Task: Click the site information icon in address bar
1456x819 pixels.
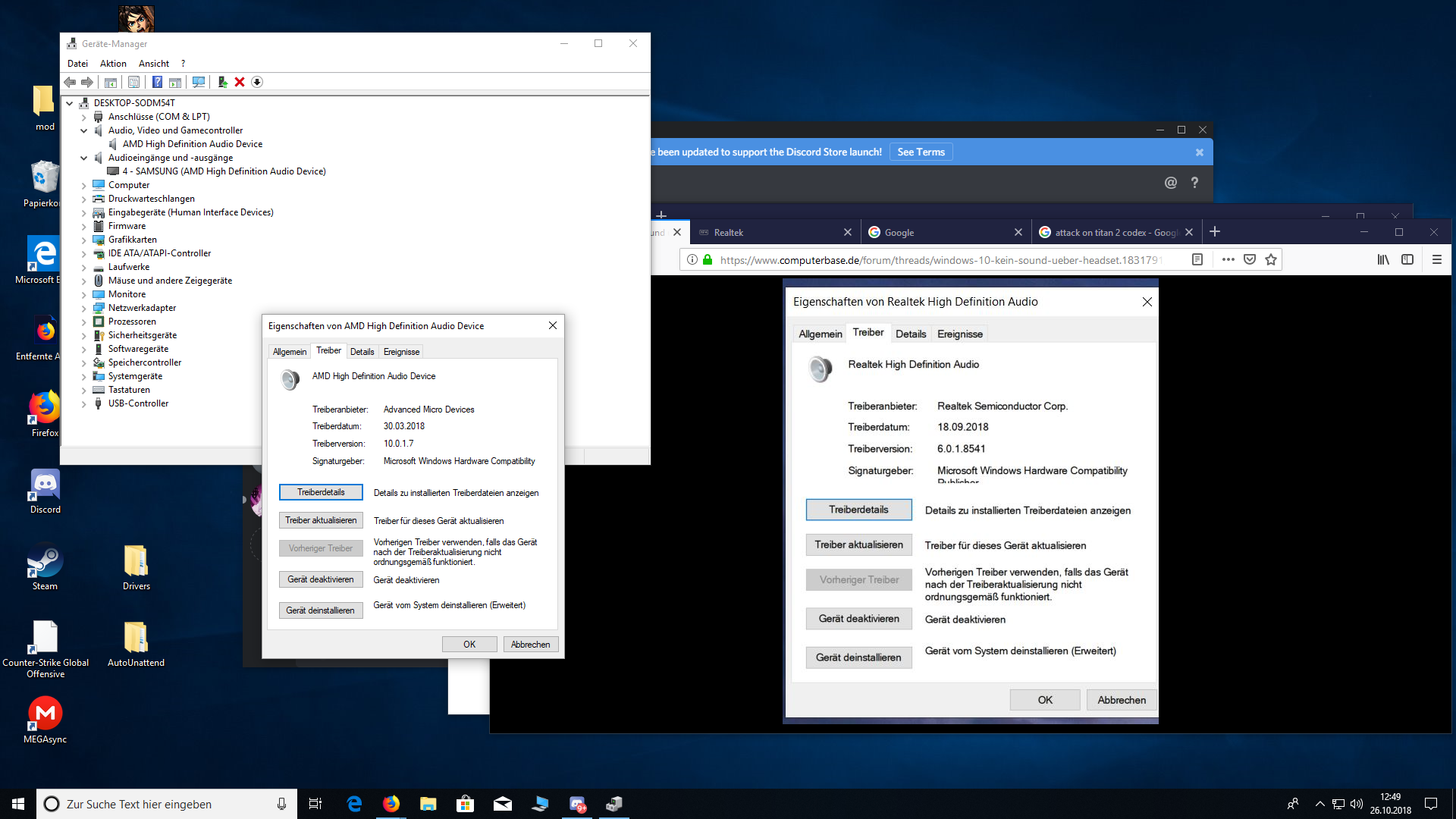Action: tap(692, 259)
